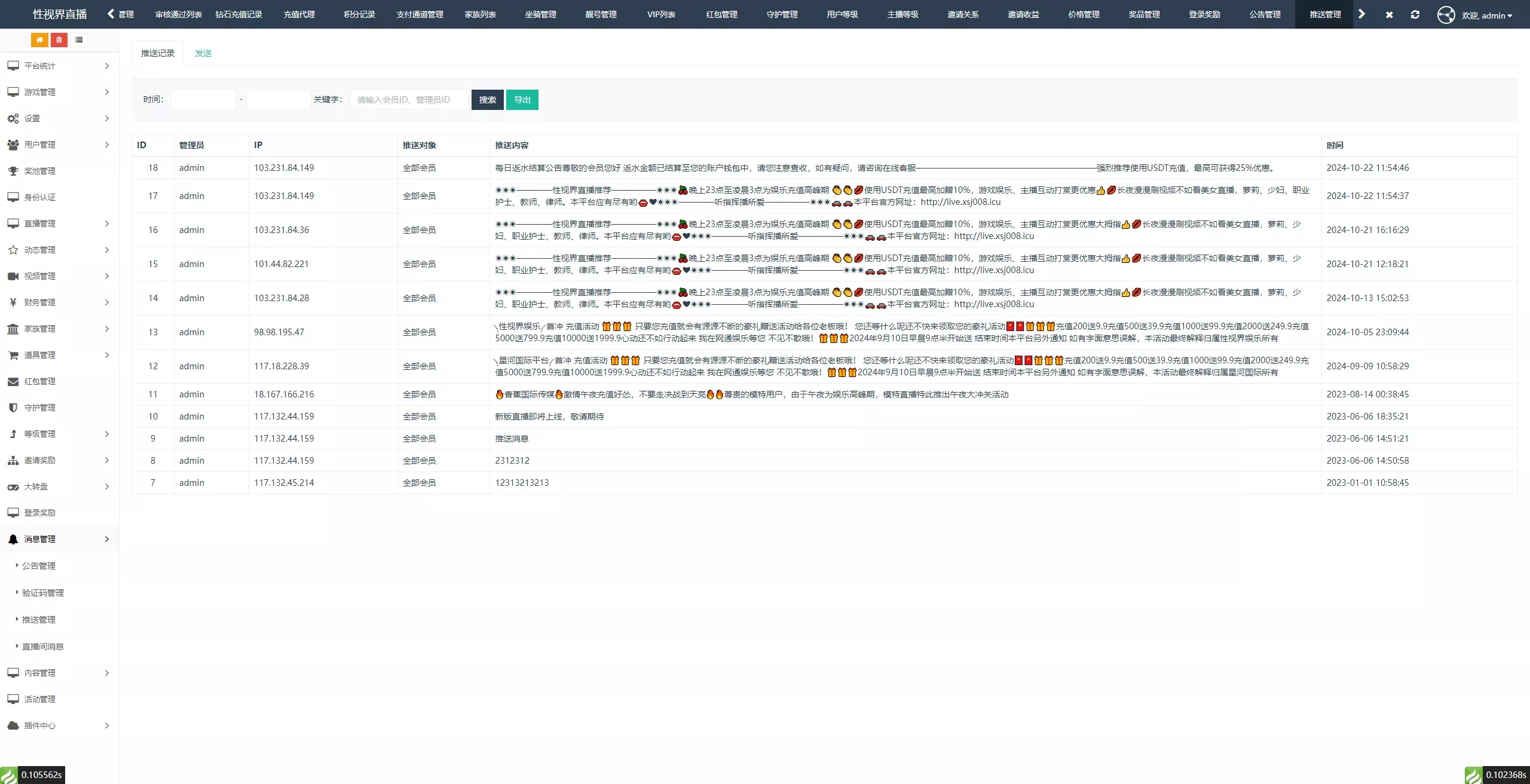Viewport: 1530px width, 784px height.
Task: Open 奖池管理 with the trophy icon
Action: [x=39, y=171]
